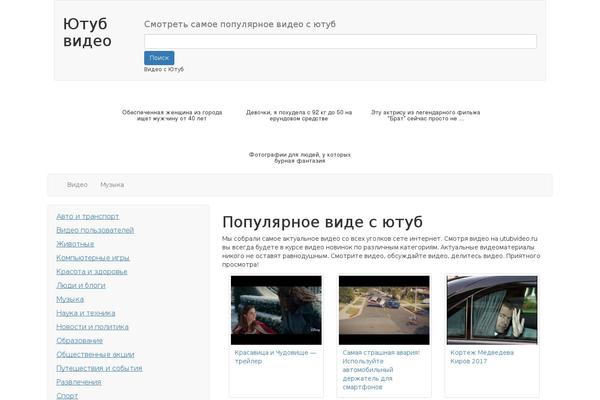Click the 'Красавица и Чудовище' trailer thumbnail

[276, 310]
